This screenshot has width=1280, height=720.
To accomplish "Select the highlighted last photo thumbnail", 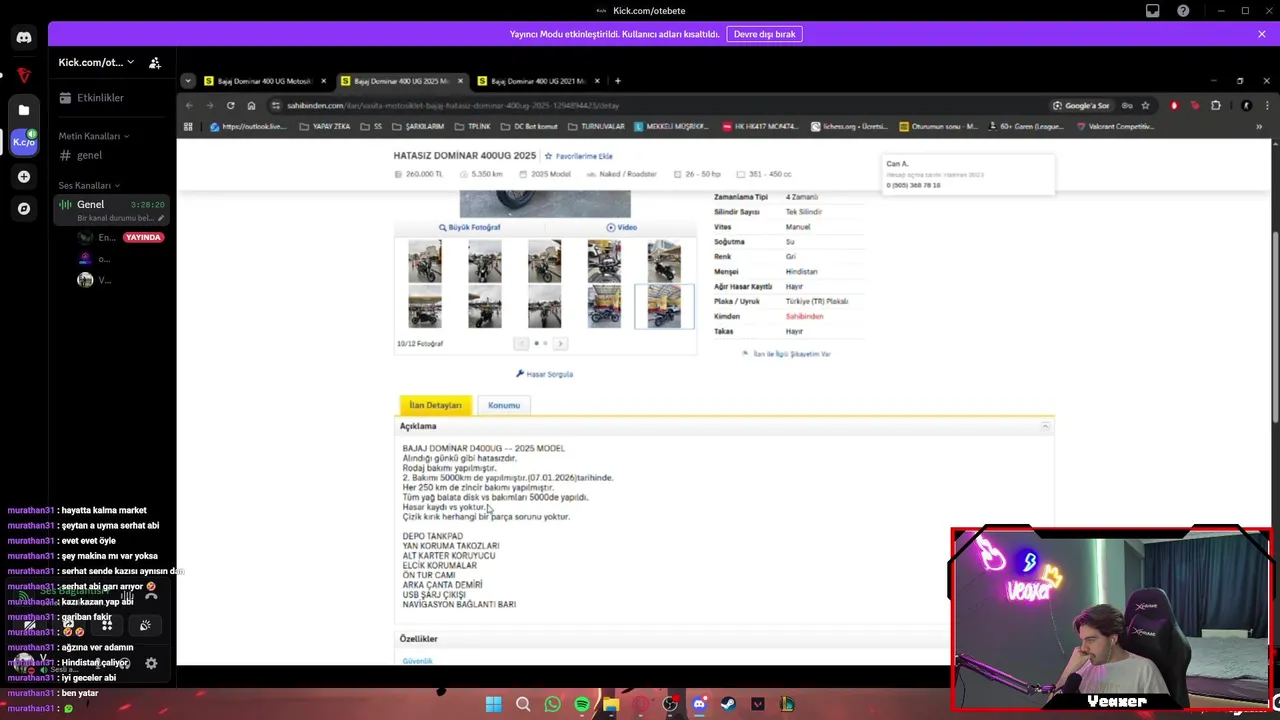I will click(664, 306).
